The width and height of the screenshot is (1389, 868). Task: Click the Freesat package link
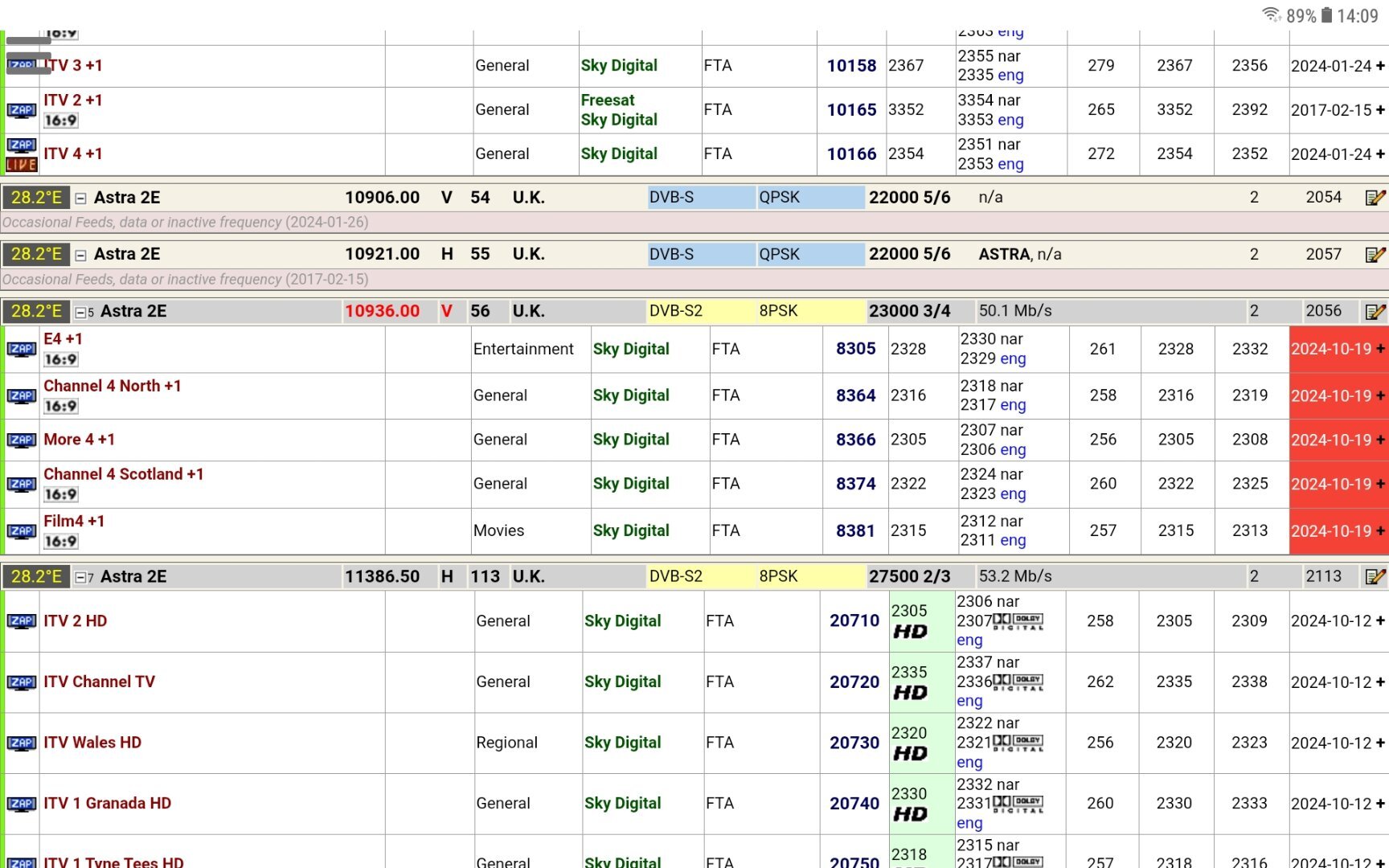pos(607,100)
